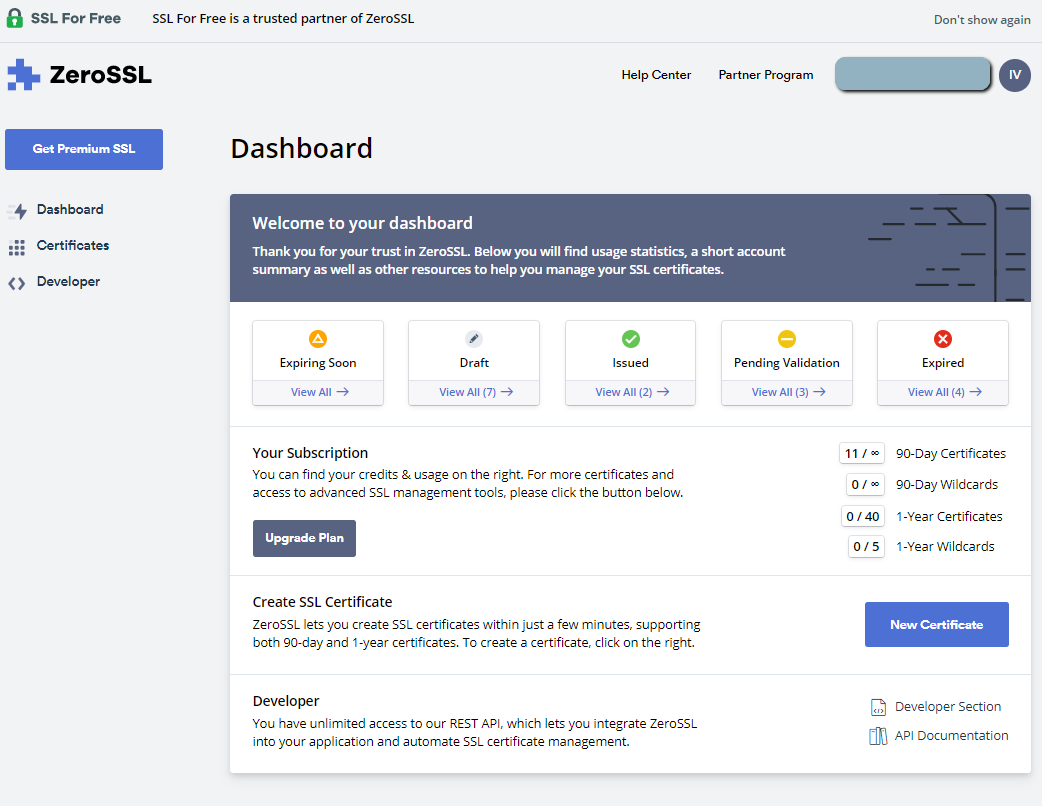Open the IV user avatar menu
The height and width of the screenshot is (806, 1042).
coord(1014,74)
